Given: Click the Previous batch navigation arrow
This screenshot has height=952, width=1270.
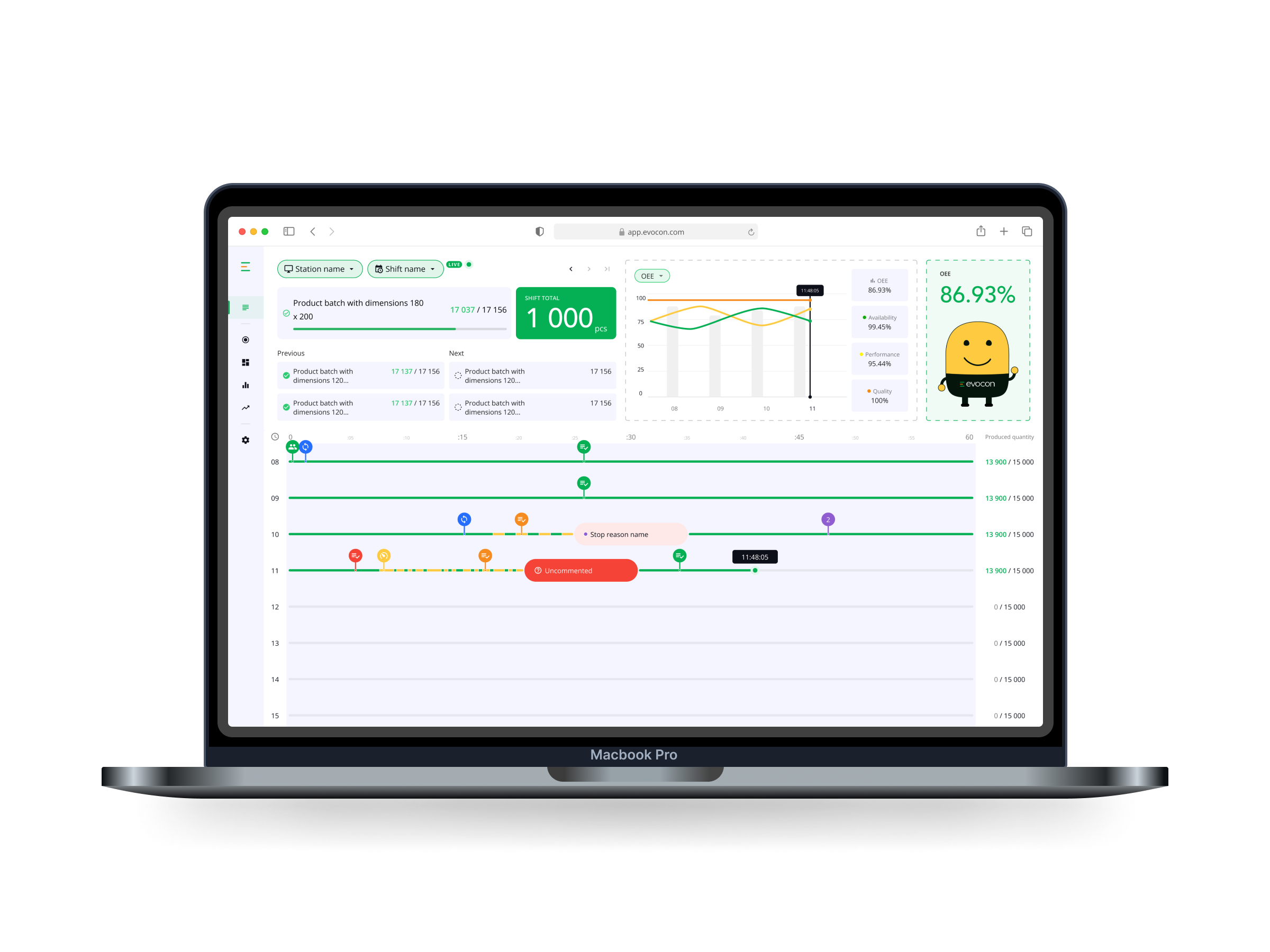Looking at the screenshot, I should pyautogui.click(x=570, y=269).
